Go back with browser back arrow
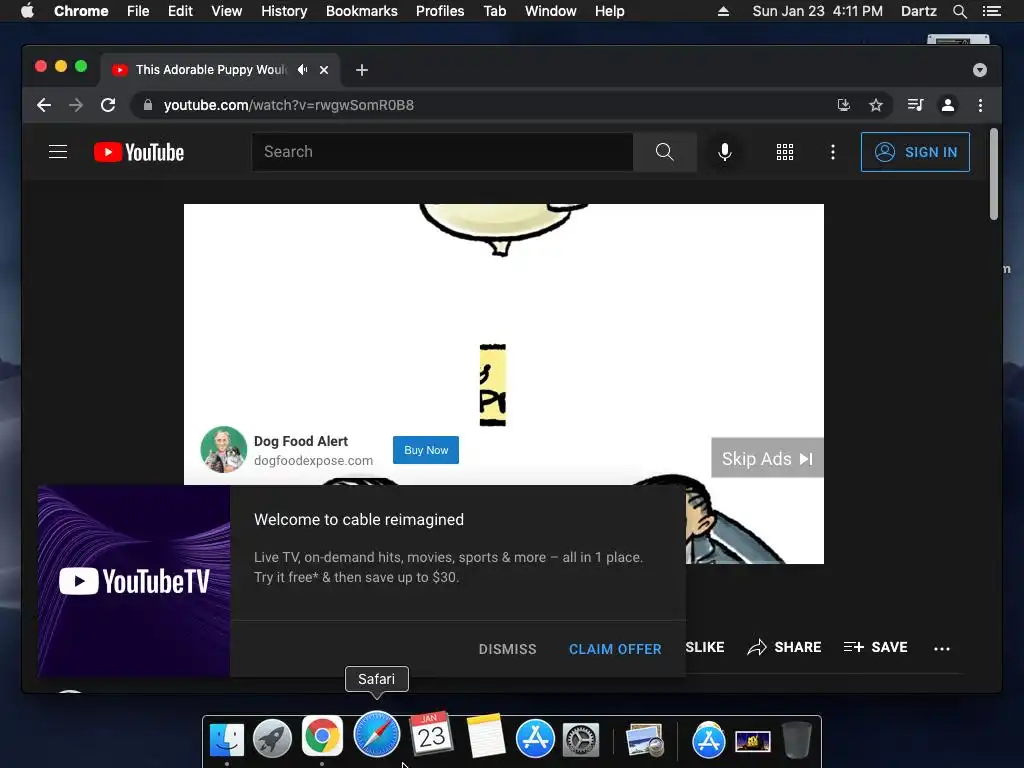The height and width of the screenshot is (768, 1024). tap(44, 105)
